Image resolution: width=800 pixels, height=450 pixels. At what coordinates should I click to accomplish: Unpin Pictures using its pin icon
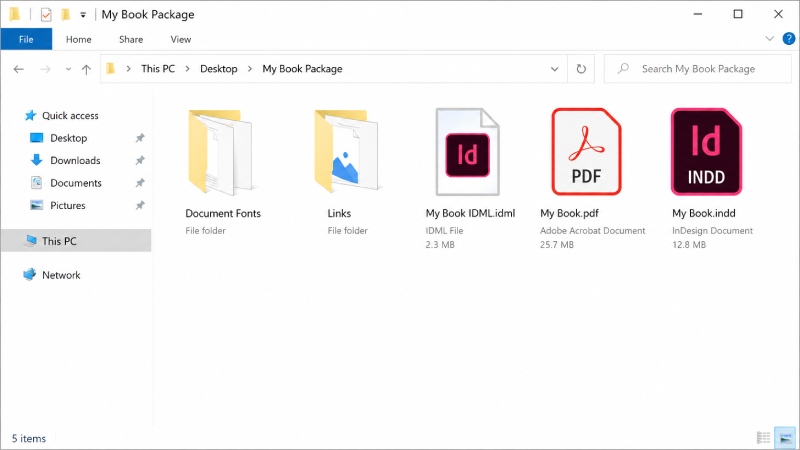tap(139, 206)
